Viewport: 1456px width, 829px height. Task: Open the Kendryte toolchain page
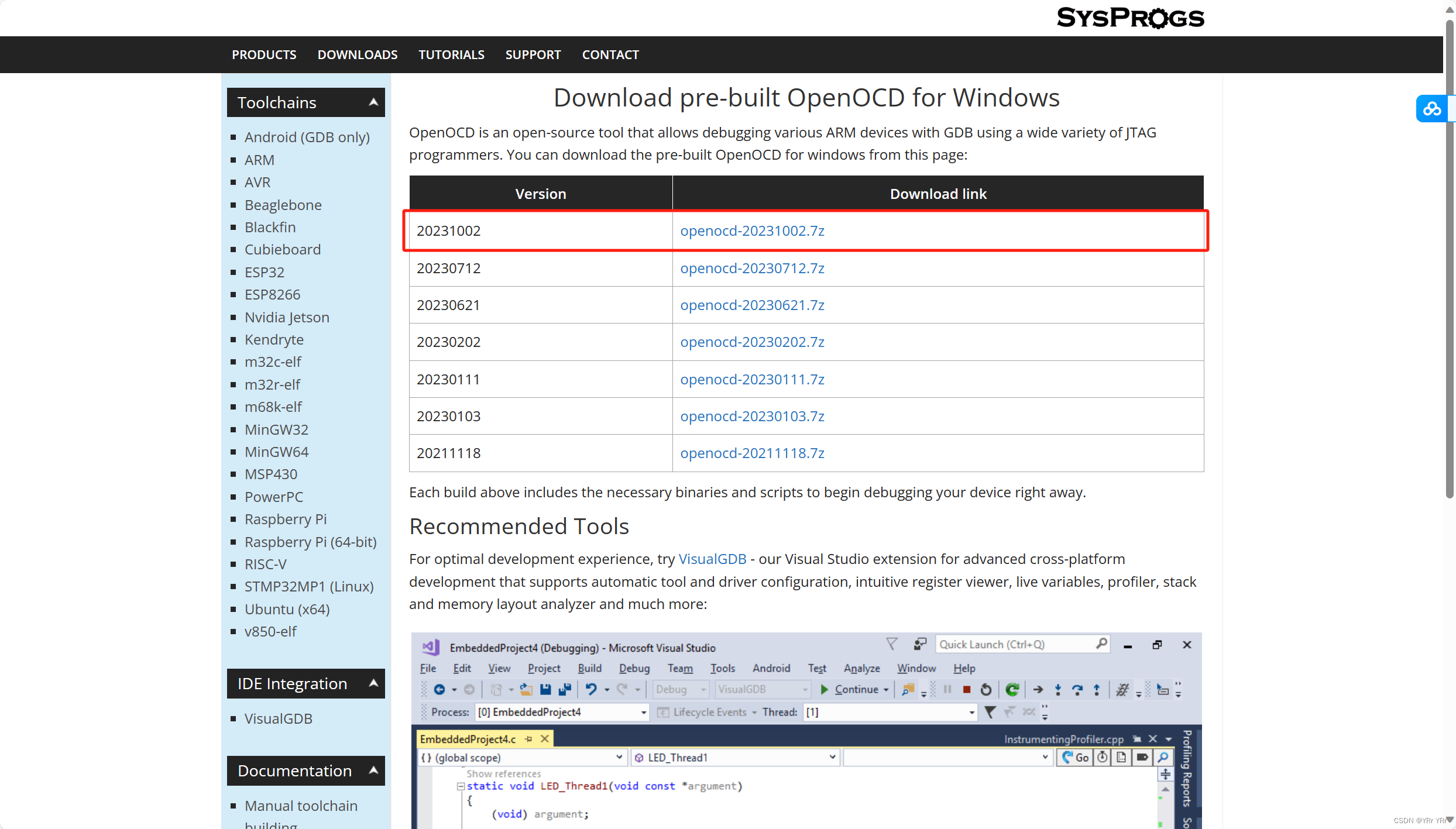coord(274,339)
